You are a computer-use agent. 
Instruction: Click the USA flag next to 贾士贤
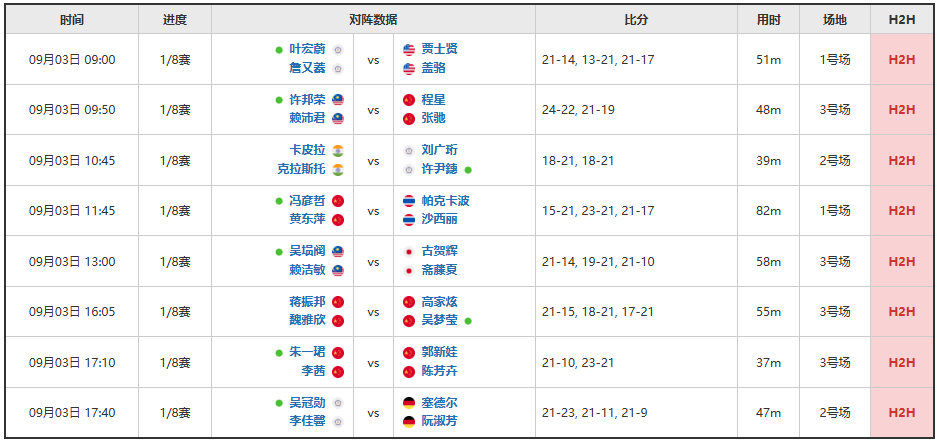(x=409, y=50)
